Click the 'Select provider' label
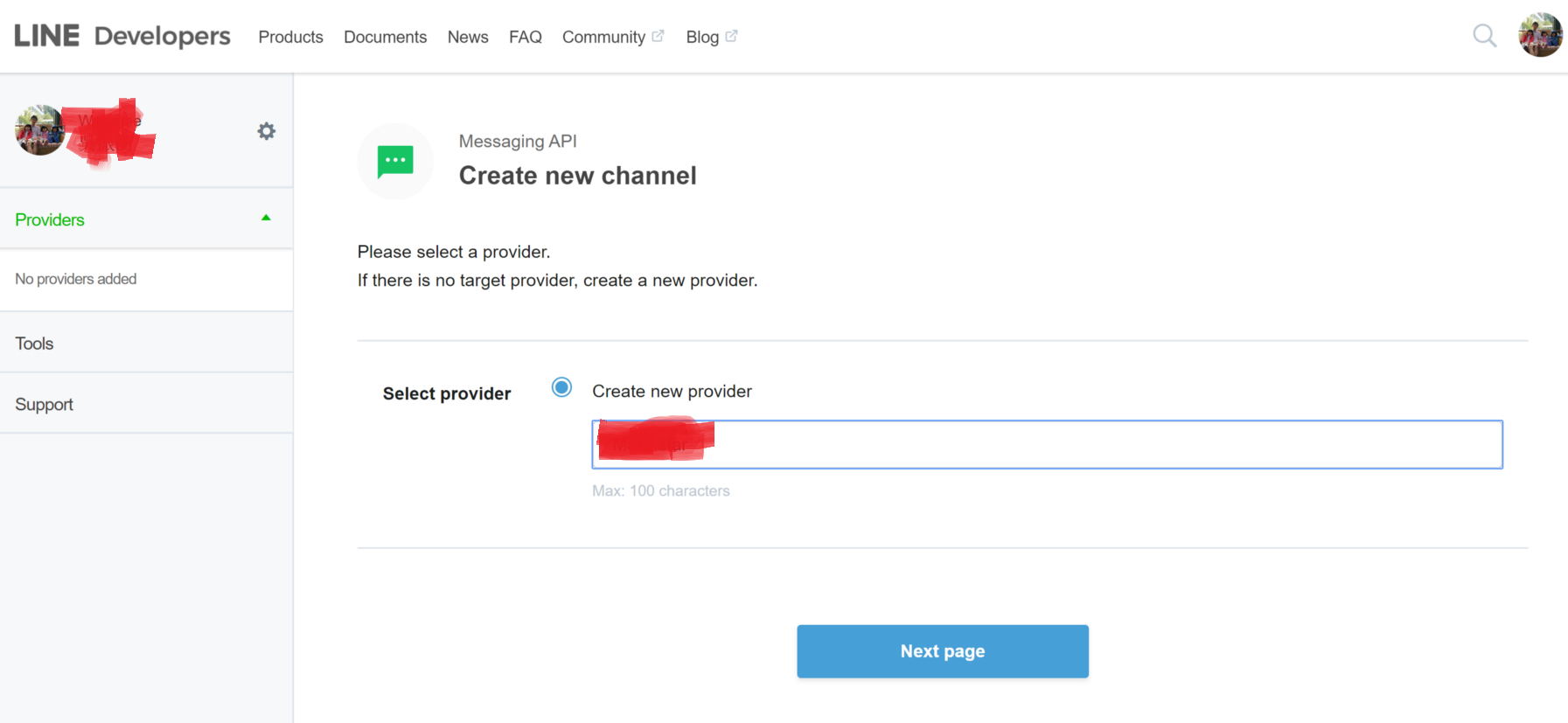 (447, 393)
